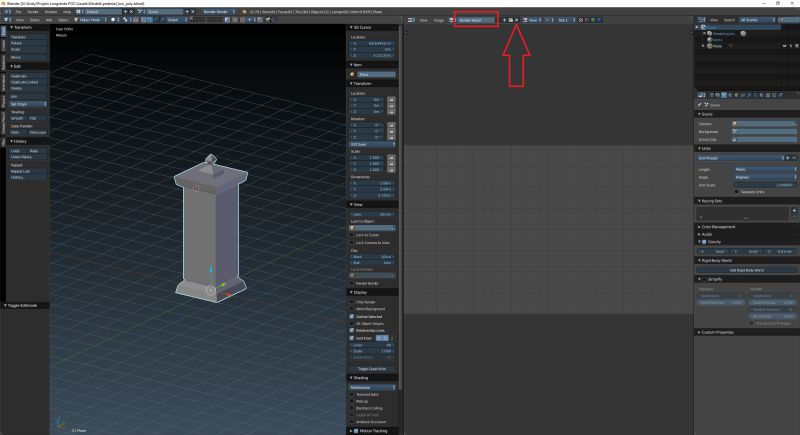Click the Plane object name field in the Item panel
The image size is (800, 435).
pos(377,74)
